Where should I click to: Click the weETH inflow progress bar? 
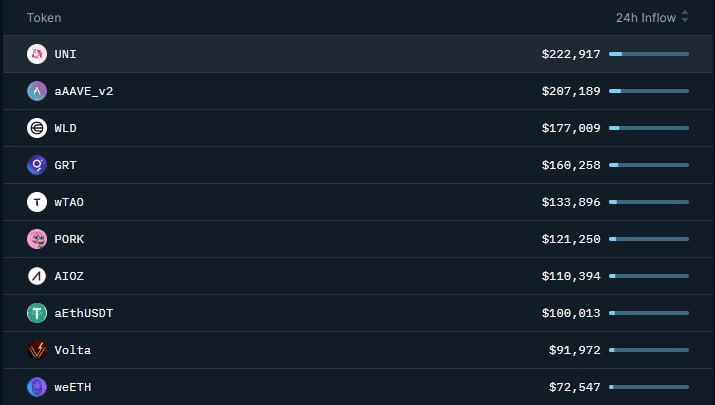[x=648, y=387]
